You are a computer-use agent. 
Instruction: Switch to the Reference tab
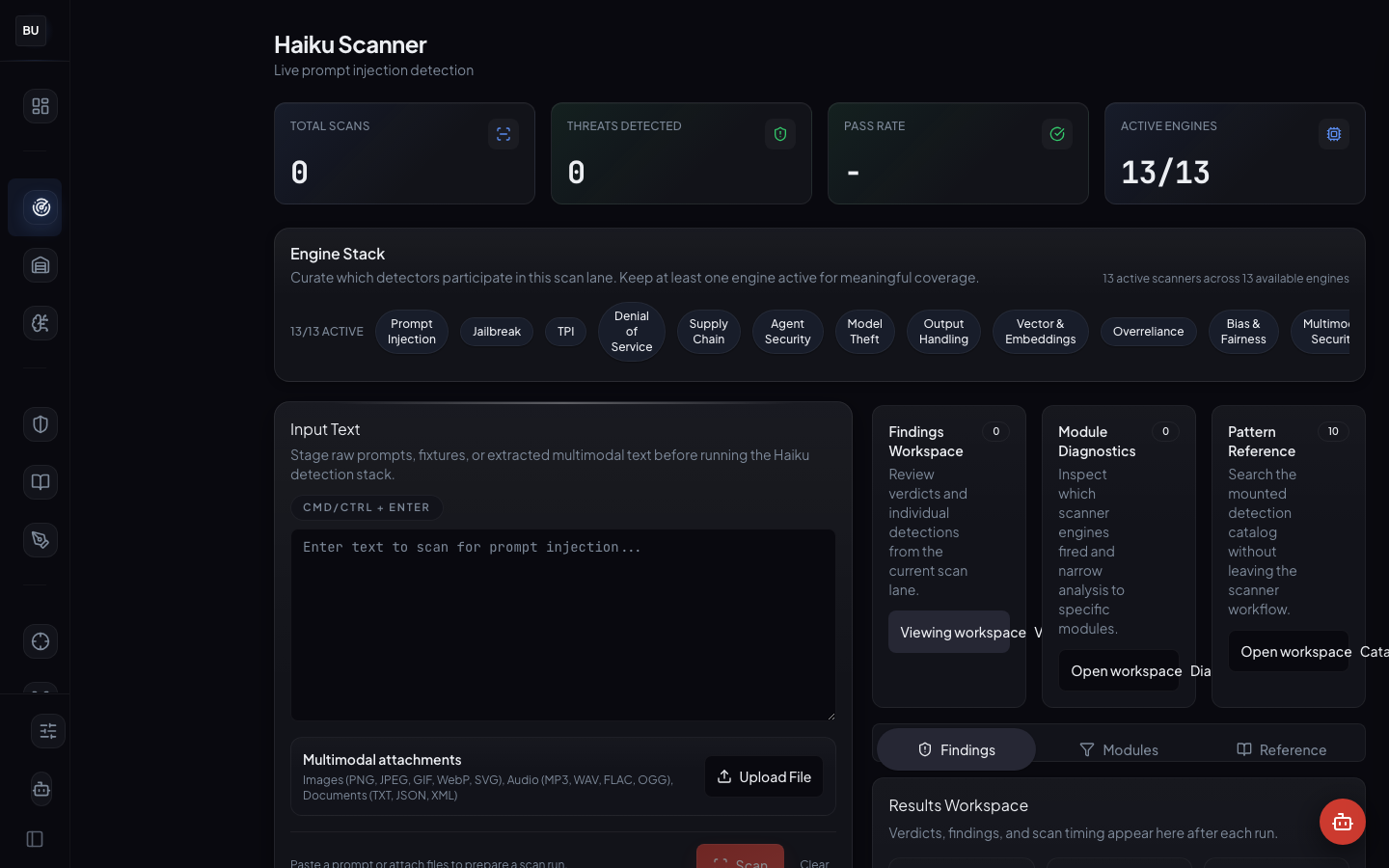pyautogui.click(x=1282, y=749)
